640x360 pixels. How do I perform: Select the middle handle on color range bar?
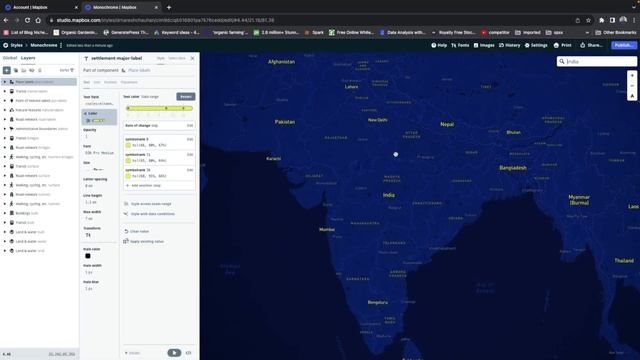point(166,108)
